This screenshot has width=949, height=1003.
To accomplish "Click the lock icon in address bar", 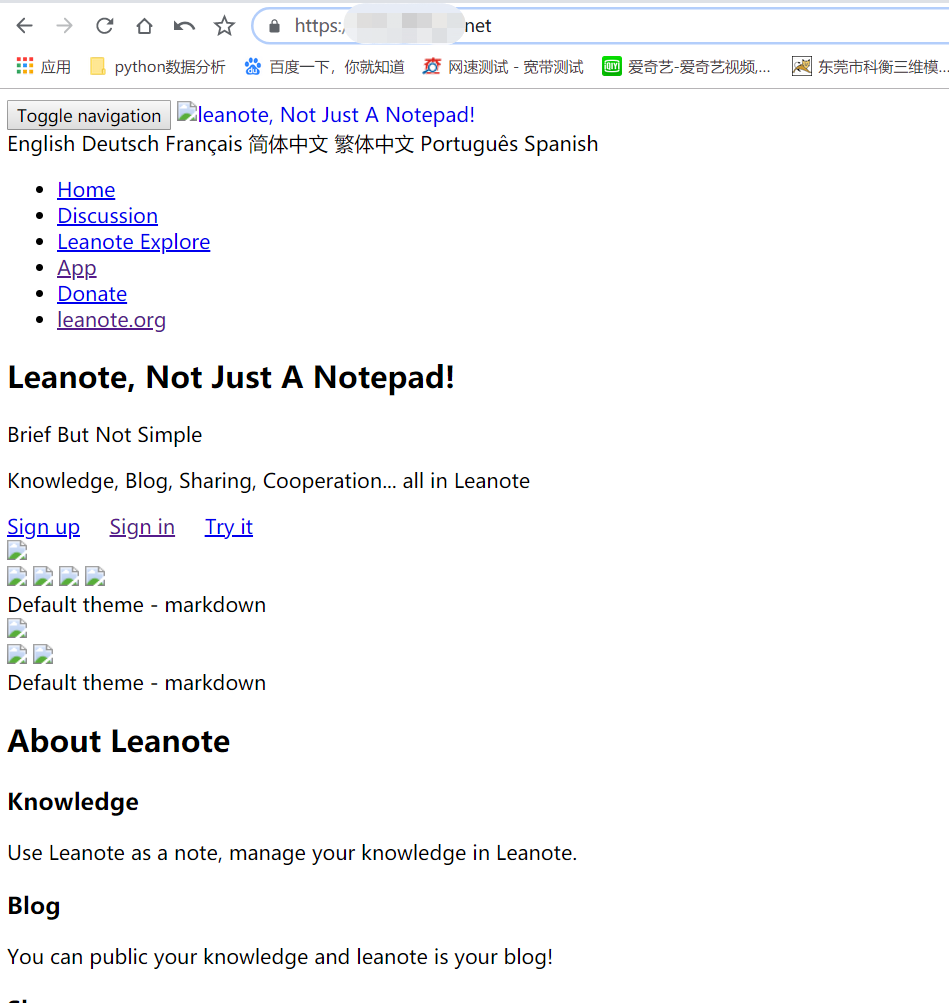I will tap(274, 26).
